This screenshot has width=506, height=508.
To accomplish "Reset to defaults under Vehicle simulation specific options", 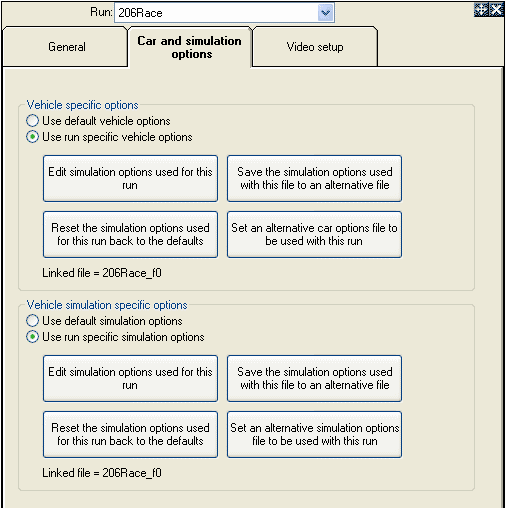I will [x=130, y=434].
